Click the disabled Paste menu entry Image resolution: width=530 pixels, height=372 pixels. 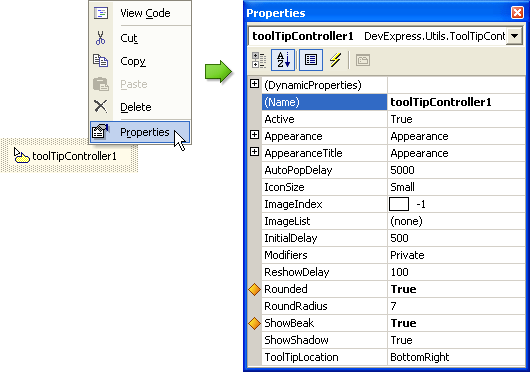(x=134, y=84)
